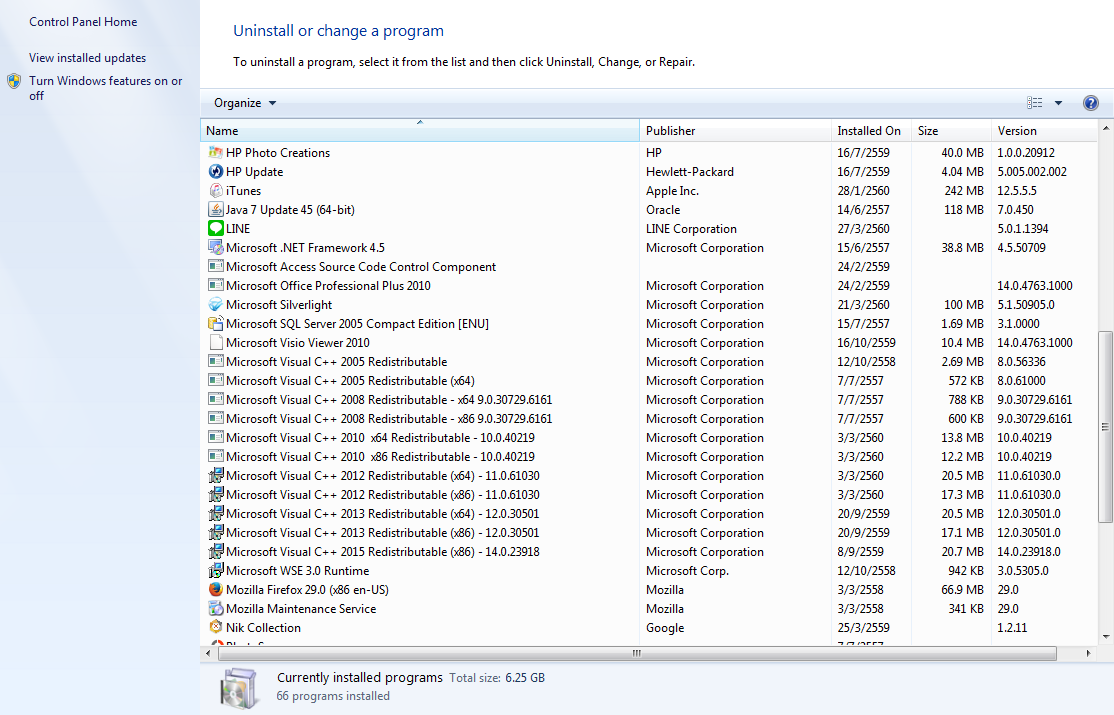Click the Mozilla Maintenance Service icon
The height and width of the screenshot is (715, 1114).
215,608
